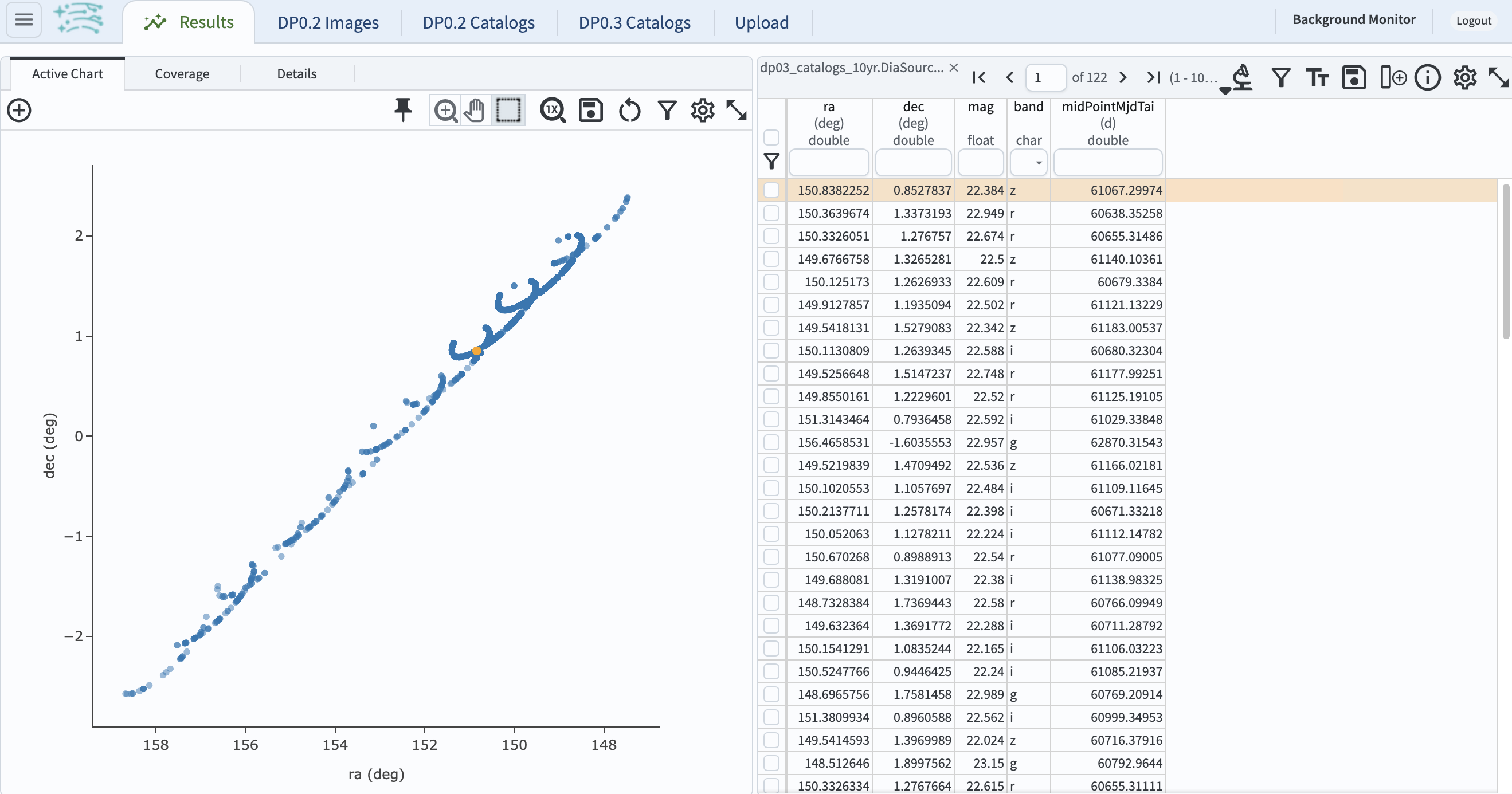1512x794 pixels.
Task: Go to last table page
Action: (x=1153, y=77)
